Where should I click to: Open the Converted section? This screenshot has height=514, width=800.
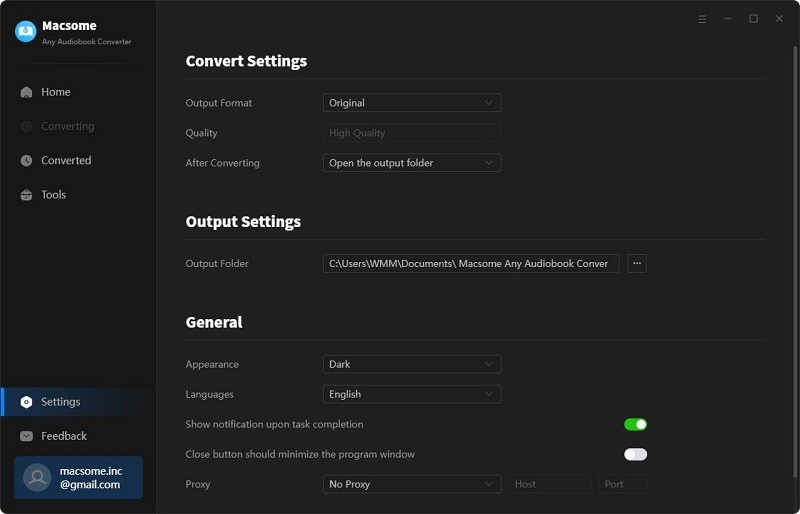pos(78,160)
